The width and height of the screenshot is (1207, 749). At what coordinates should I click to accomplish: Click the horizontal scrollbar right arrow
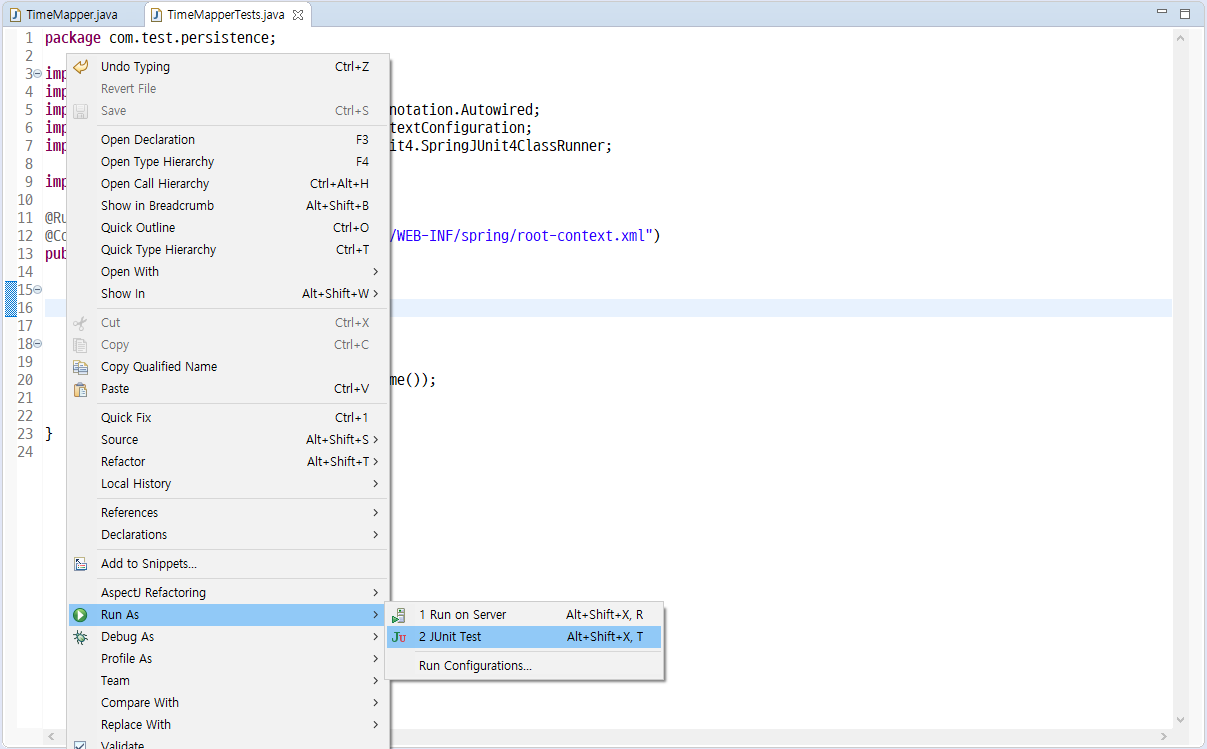coord(1164,737)
